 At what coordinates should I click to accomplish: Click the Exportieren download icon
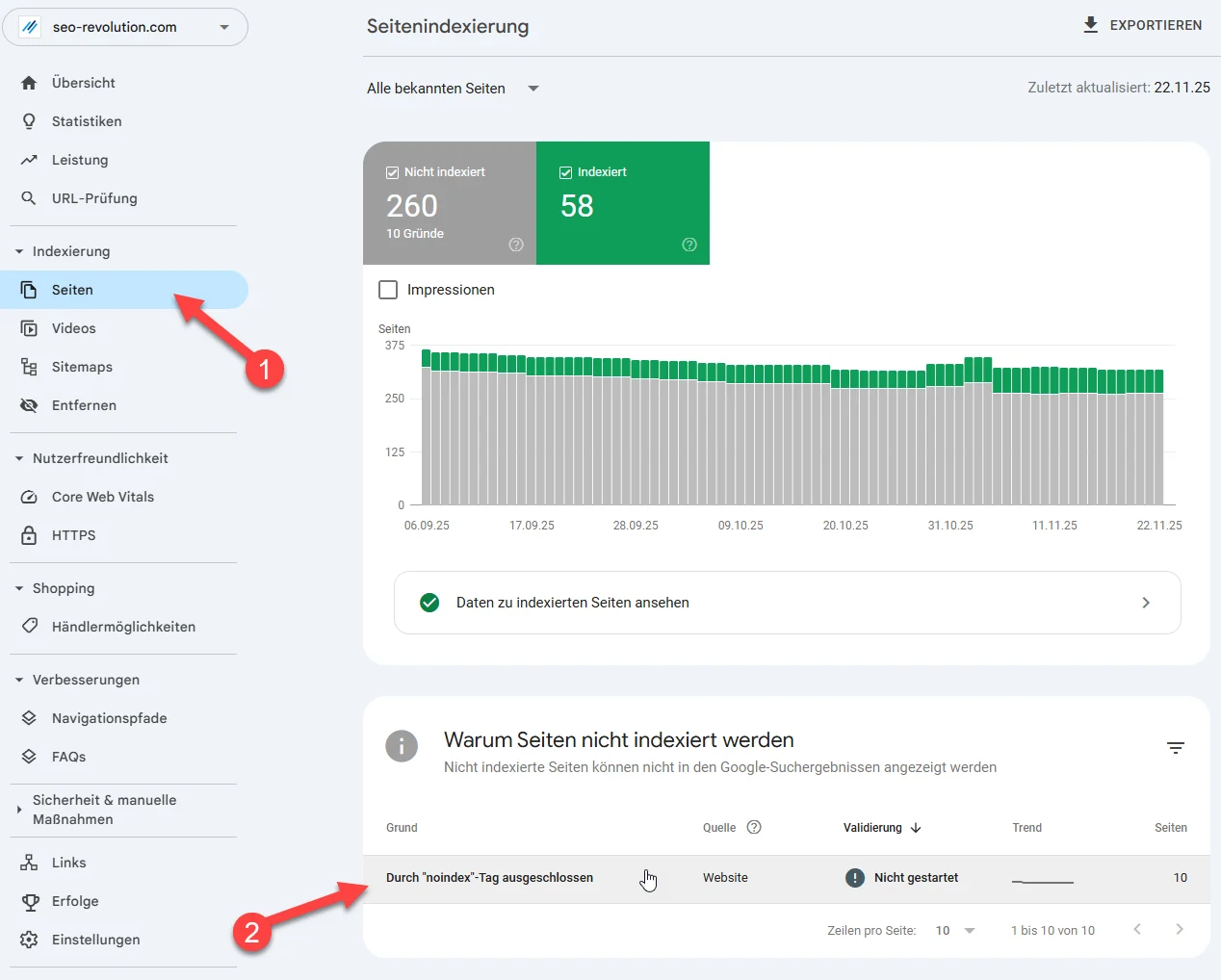point(1090,25)
